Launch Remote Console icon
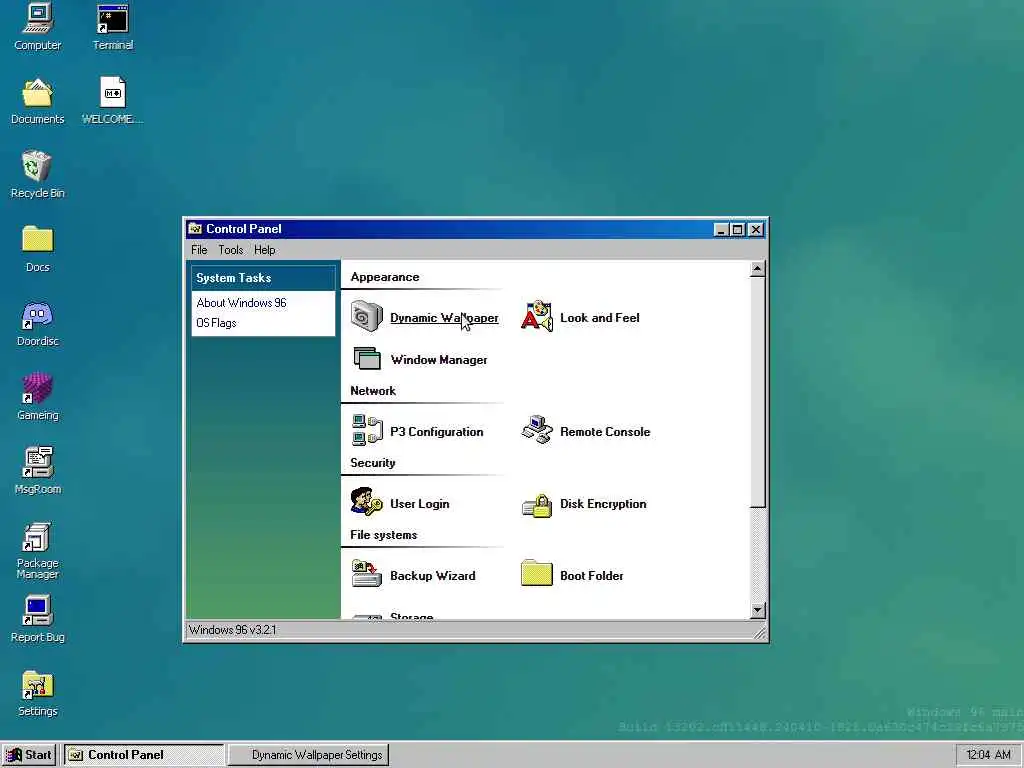This screenshot has width=1024, height=768. point(537,430)
